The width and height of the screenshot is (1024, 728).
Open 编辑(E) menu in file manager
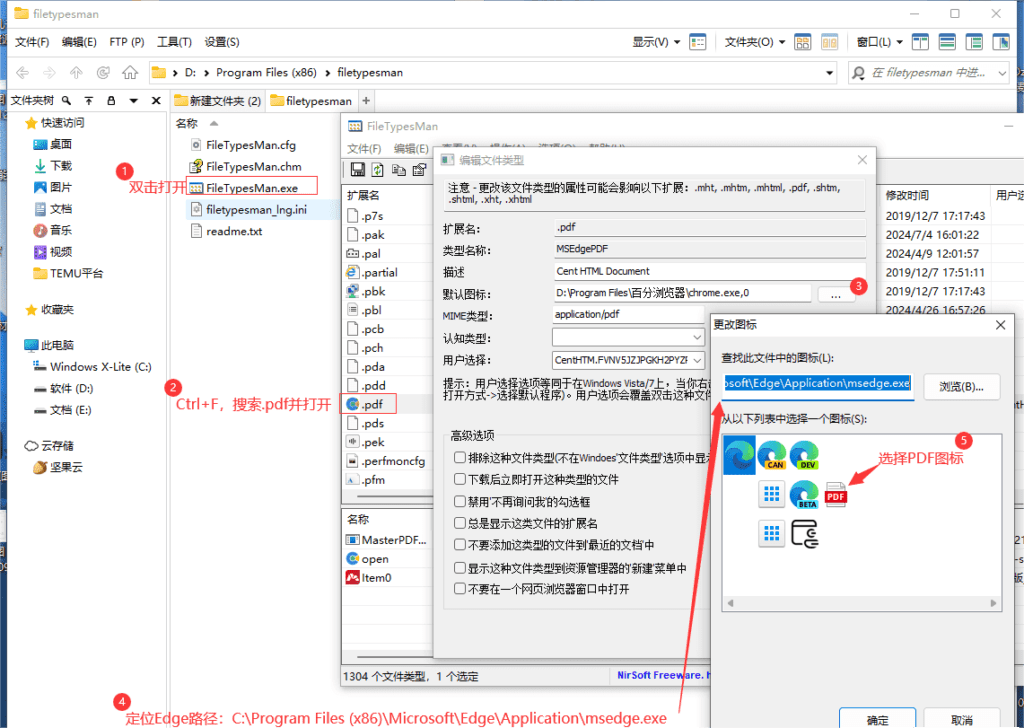click(79, 42)
